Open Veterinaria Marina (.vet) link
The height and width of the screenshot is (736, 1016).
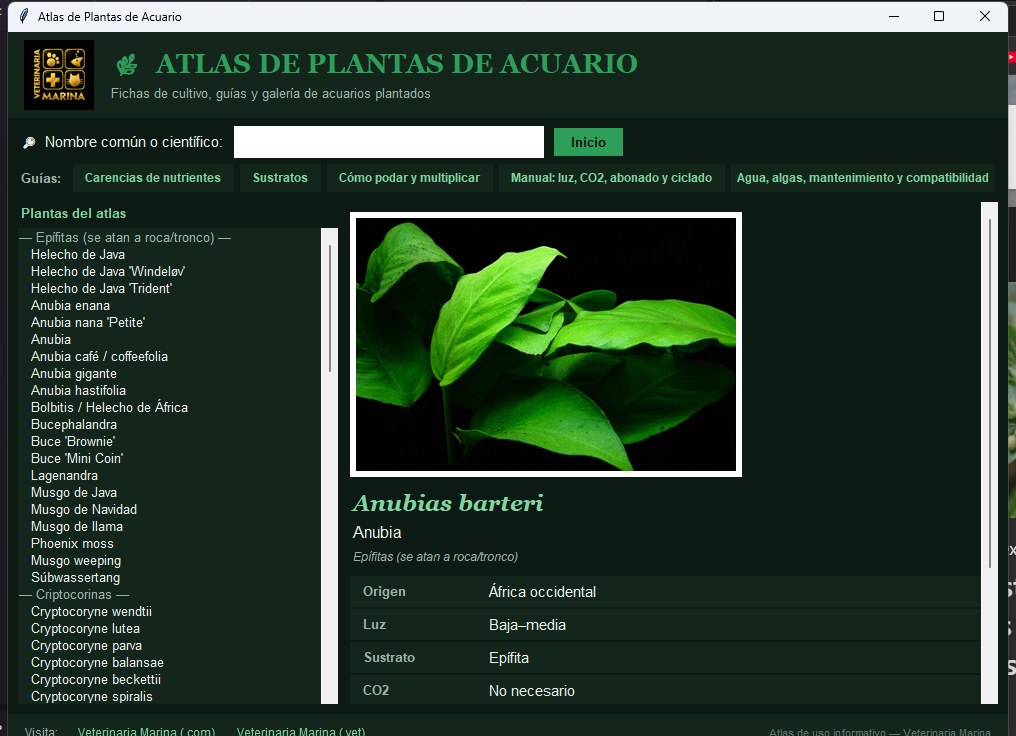pyautogui.click(x=301, y=731)
